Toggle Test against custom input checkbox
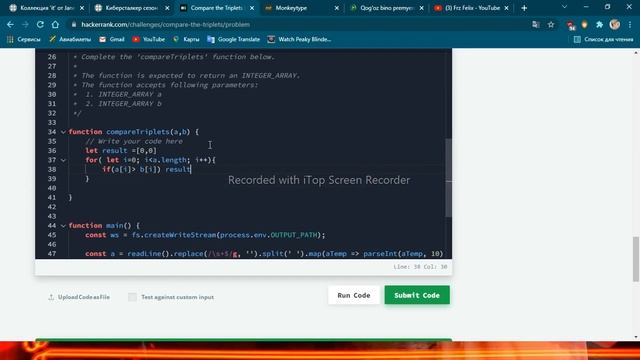640x360 pixels. click(x=132, y=297)
